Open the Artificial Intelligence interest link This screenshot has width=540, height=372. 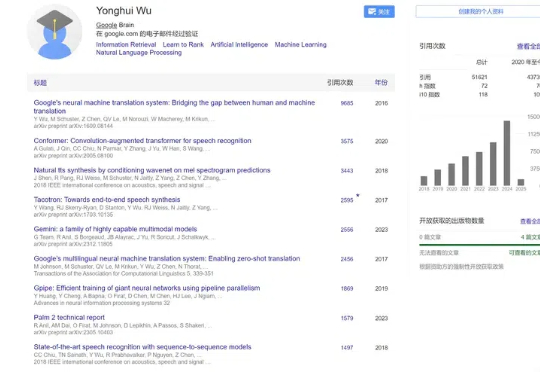(239, 45)
